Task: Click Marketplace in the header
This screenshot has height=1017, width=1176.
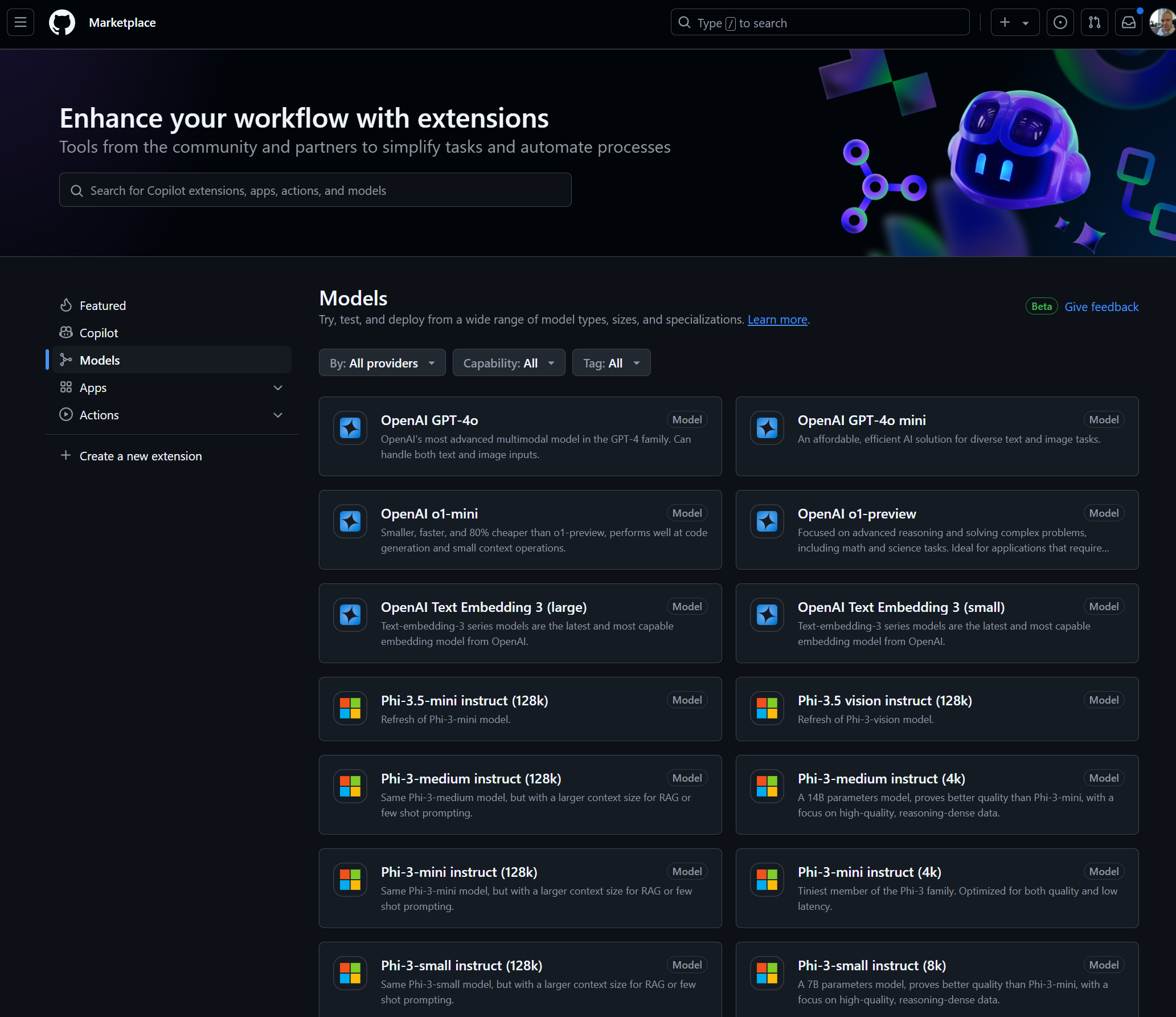Action: click(x=122, y=23)
